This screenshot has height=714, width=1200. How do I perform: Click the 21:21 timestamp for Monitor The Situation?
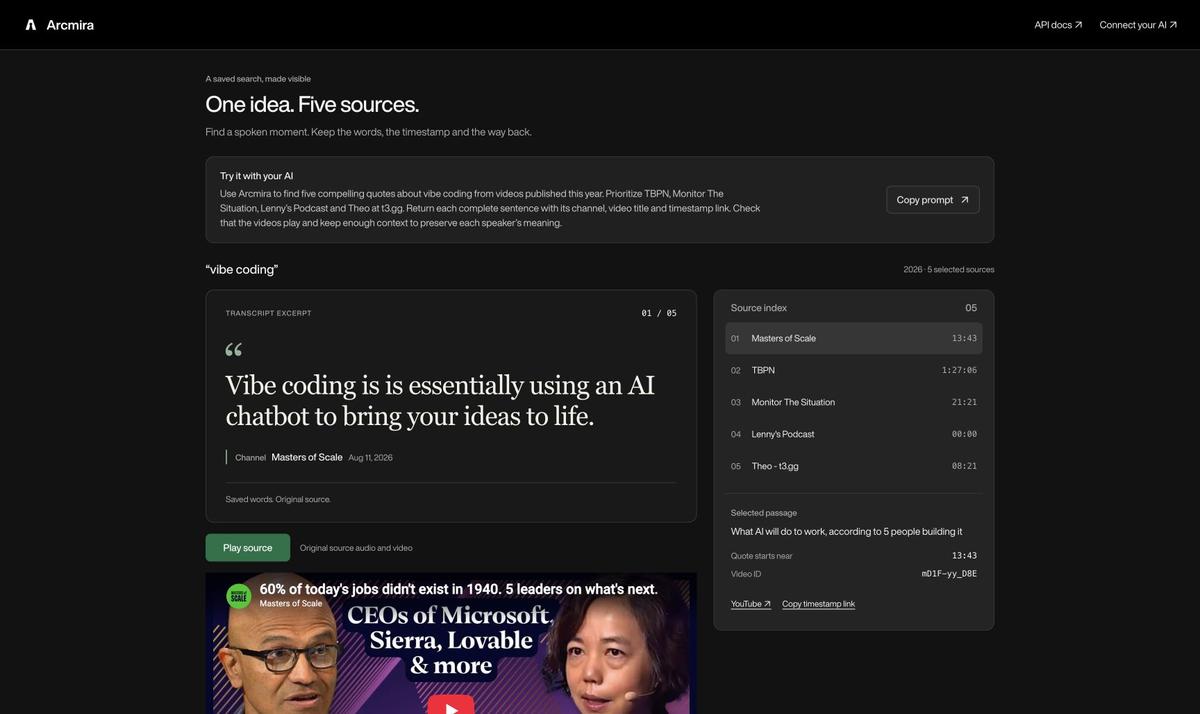pos(964,402)
